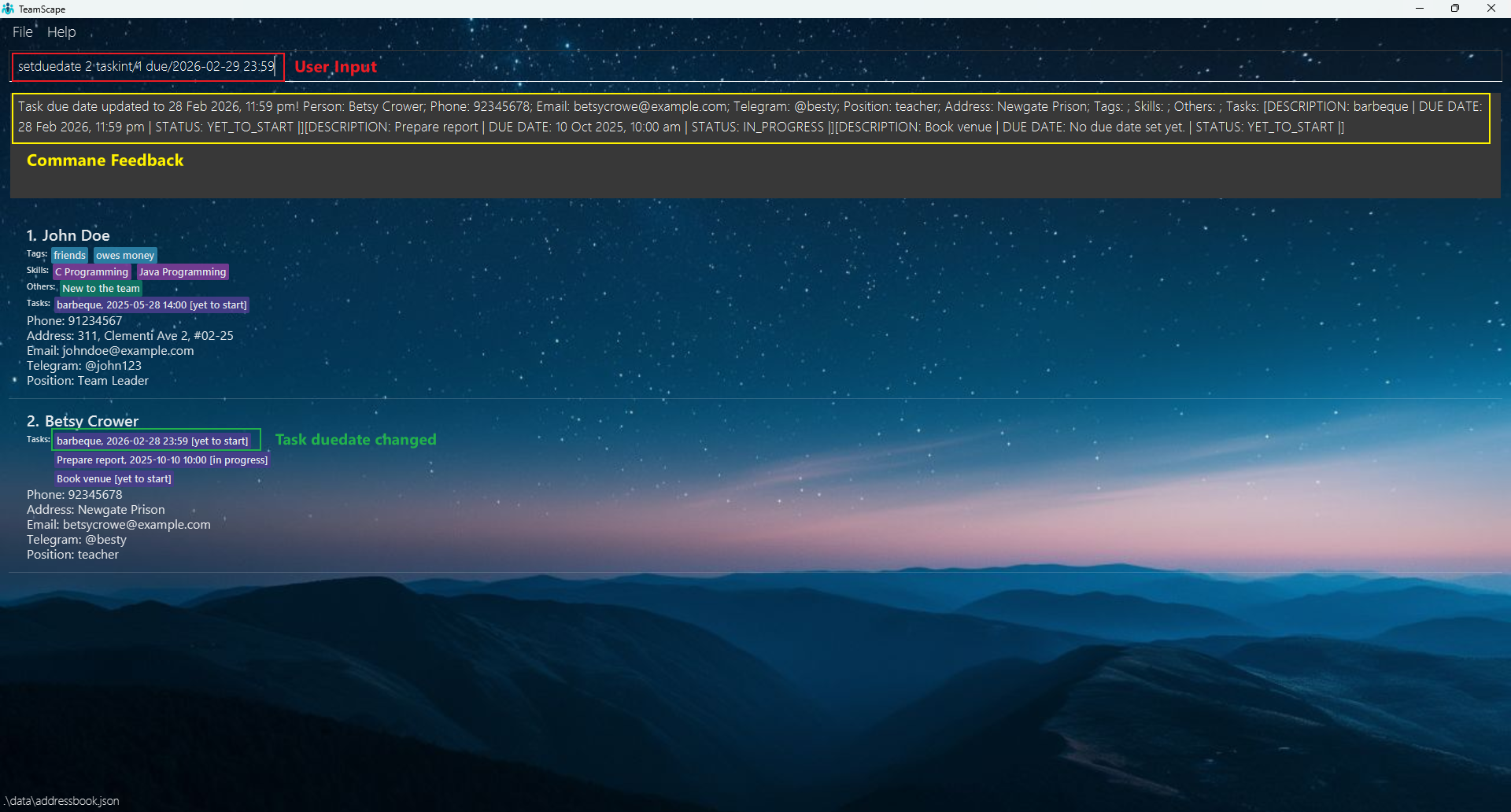Click the 'owes money' tag

tap(125, 256)
